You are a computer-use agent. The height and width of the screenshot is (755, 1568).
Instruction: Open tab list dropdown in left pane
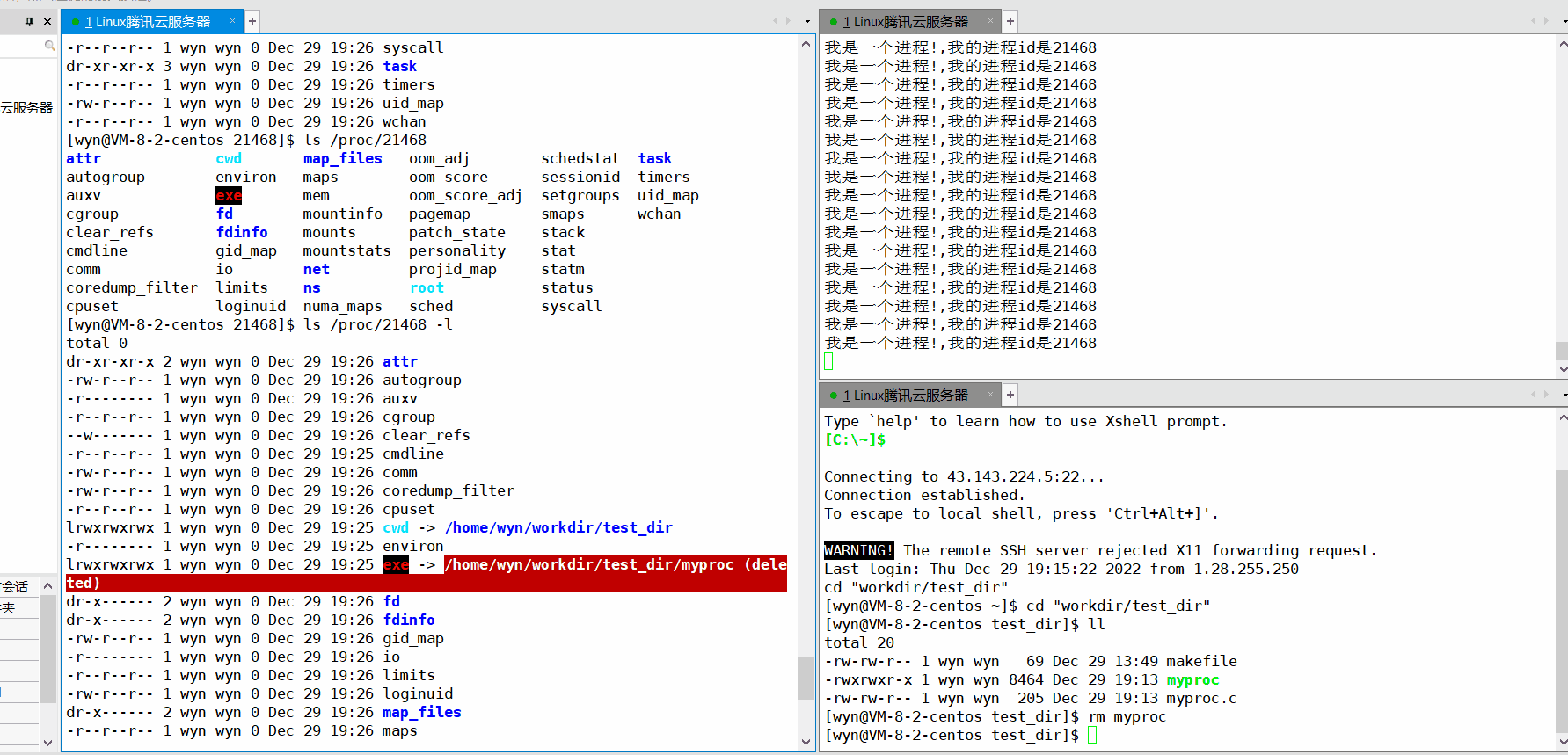[x=807, y=21]
